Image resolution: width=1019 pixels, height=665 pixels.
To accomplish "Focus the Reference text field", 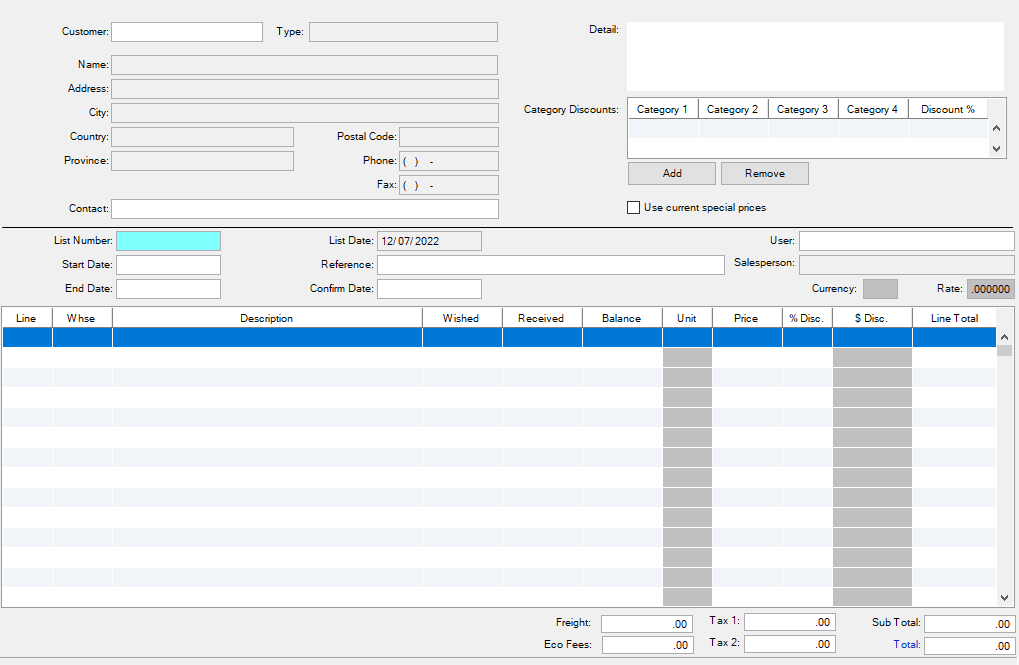I will click(x=550, y=265).
